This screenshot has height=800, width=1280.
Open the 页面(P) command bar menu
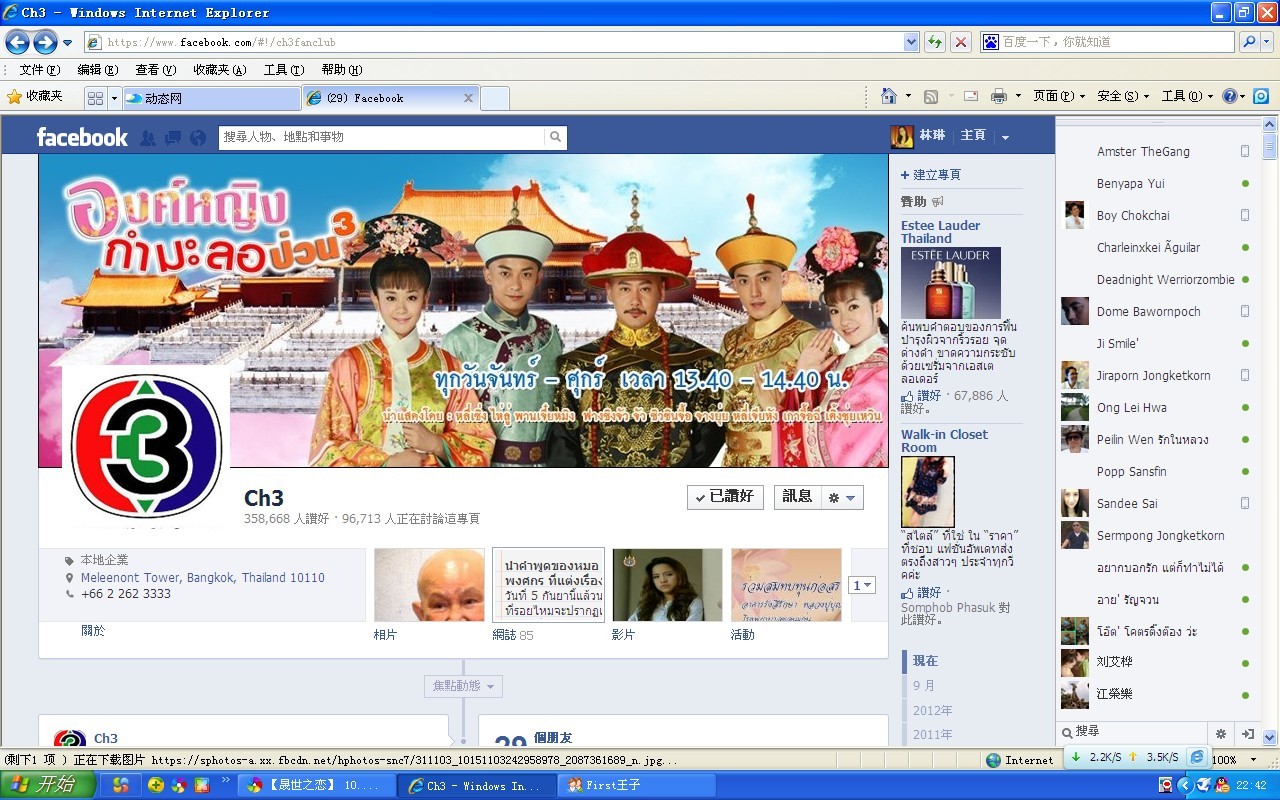pyautogui.click(x=1059, y=96)
